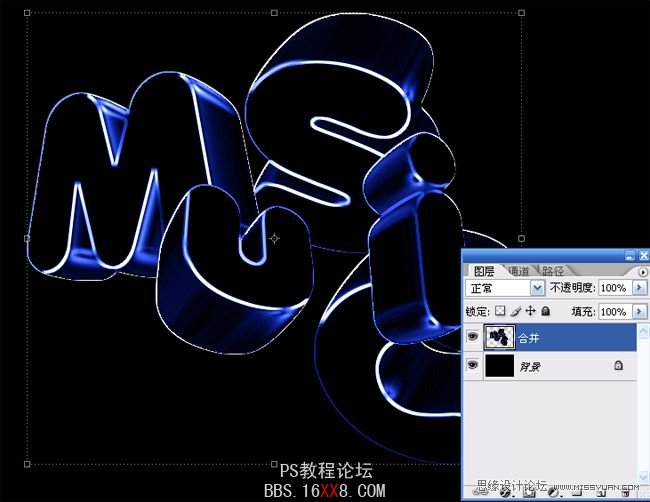
Task: Expand the 填充 fill slider arrow
Action: [638, 312]
